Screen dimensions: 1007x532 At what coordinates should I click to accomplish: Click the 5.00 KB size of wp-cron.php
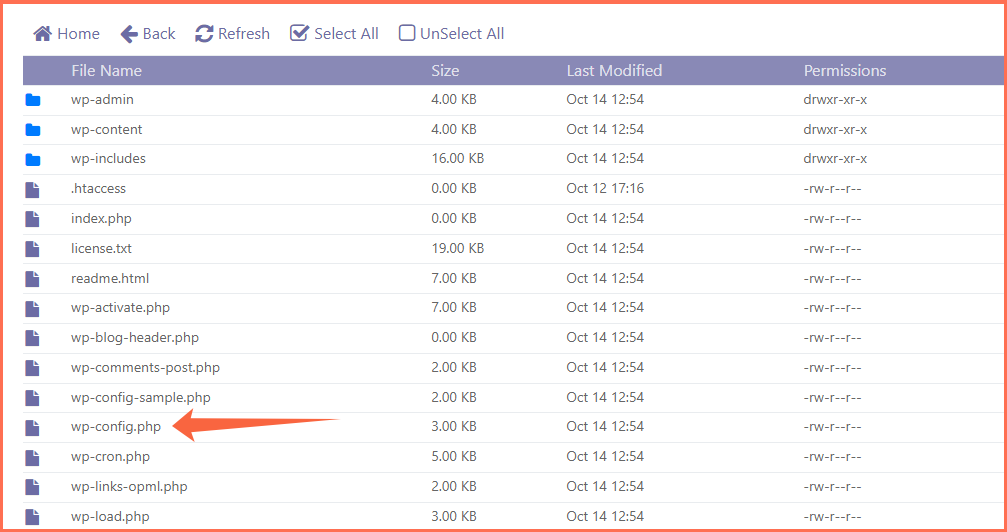coord(454,457)
